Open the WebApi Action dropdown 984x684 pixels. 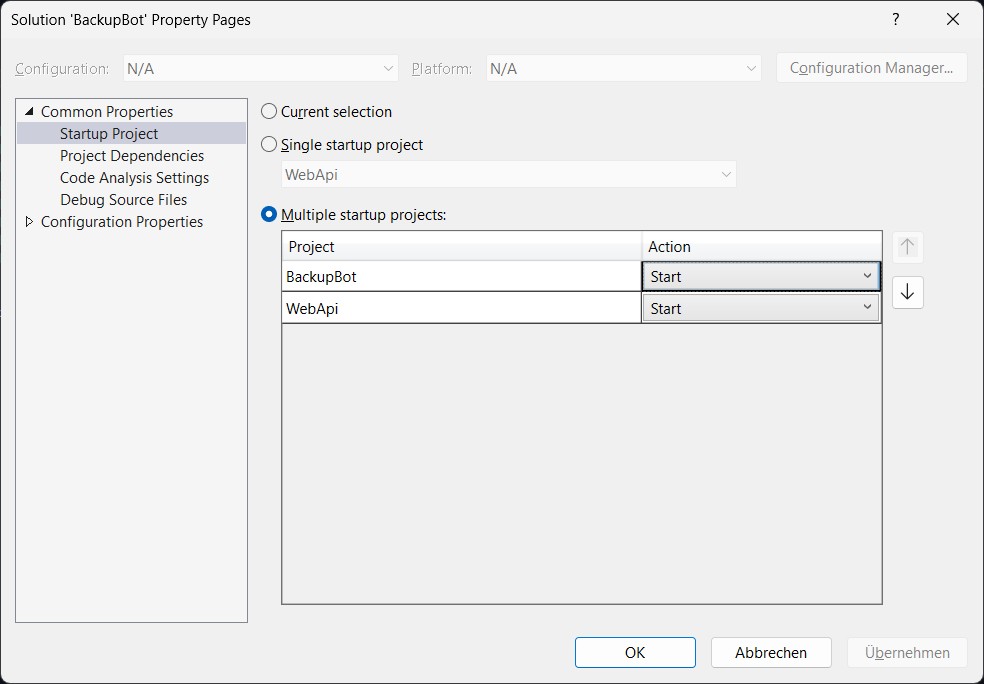[761, 308]
